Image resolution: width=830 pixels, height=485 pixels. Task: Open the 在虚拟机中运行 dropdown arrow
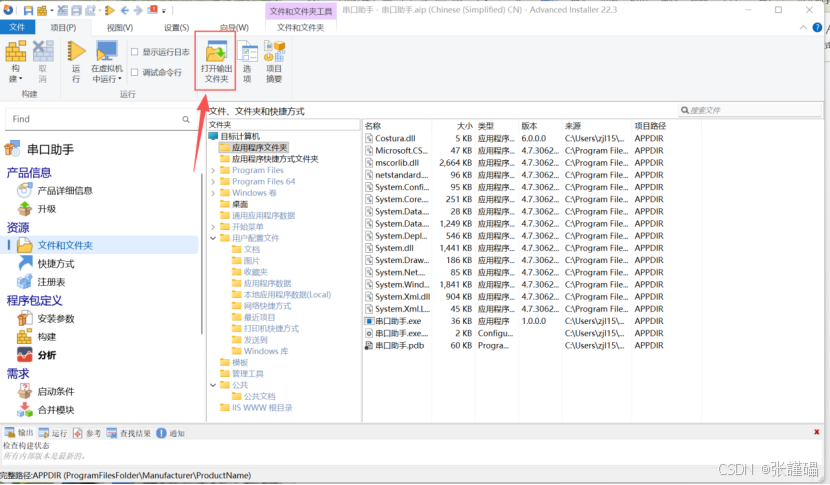click(x=120, y=79)
